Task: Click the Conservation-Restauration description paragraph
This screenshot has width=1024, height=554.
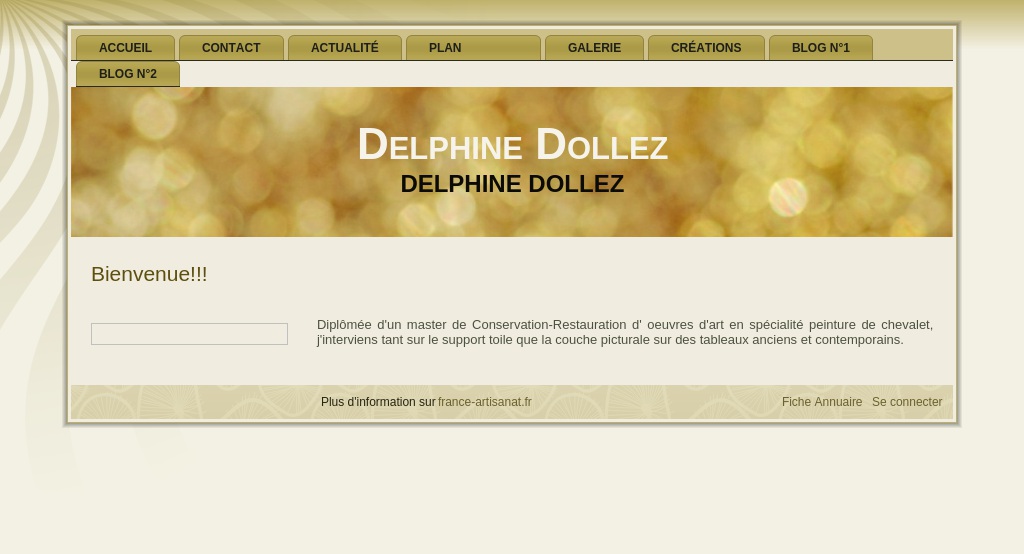Action: point(624,332)
